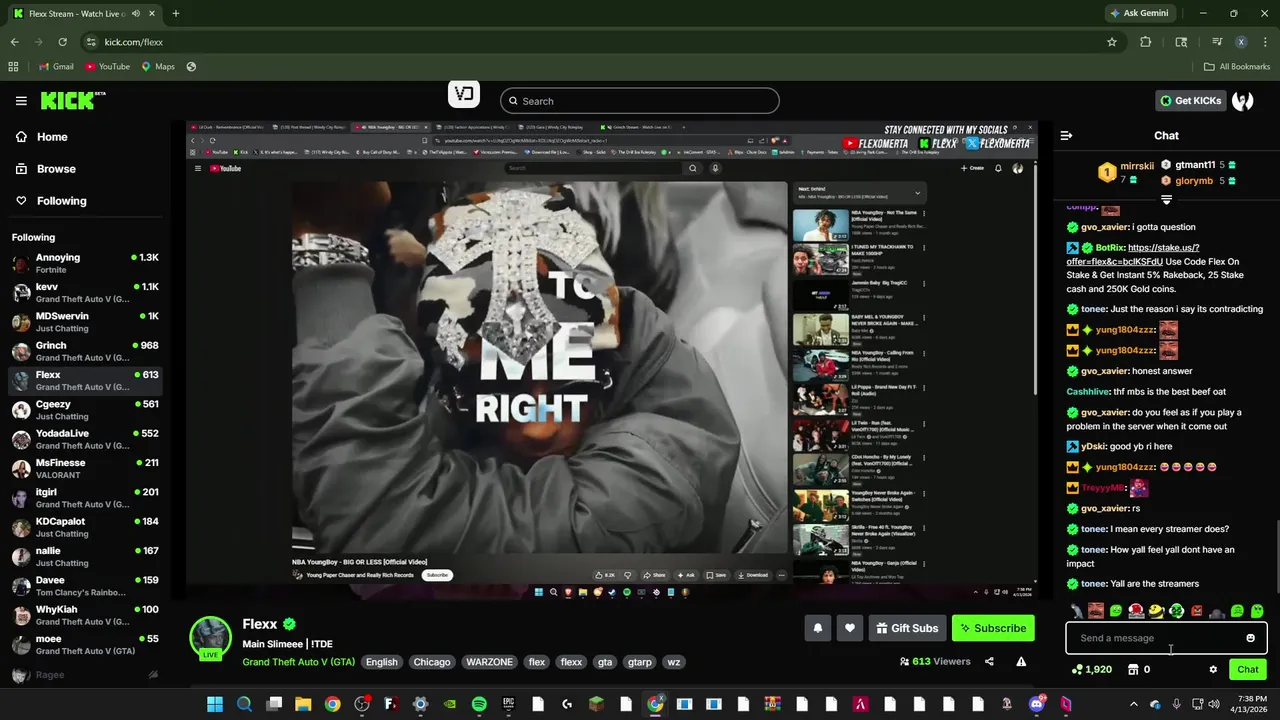Bookmark this page star icon
This screenshot has width=1280, height=720.
[1111, 42]
